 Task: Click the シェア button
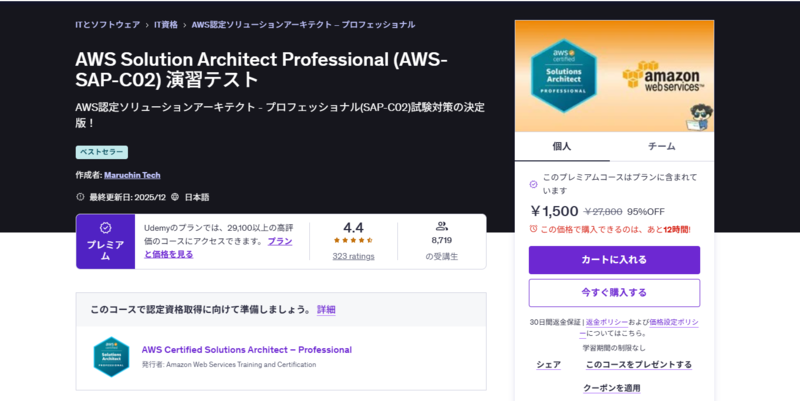point(548,365)
